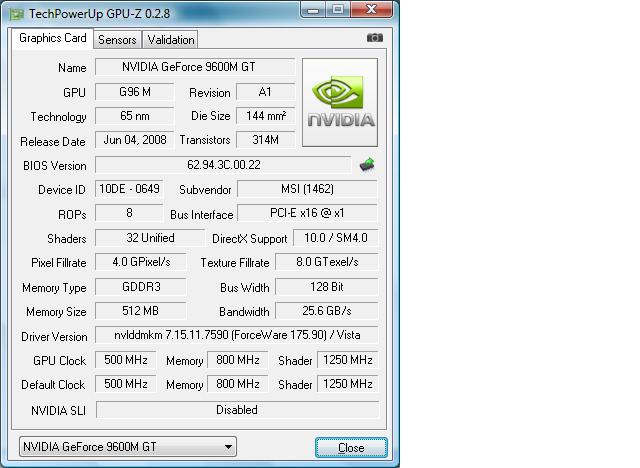Click the Driver Version field nvlddmkm 7.15.11.7590
This screenshot has width=640, height=468.
[x=237, y=335]
